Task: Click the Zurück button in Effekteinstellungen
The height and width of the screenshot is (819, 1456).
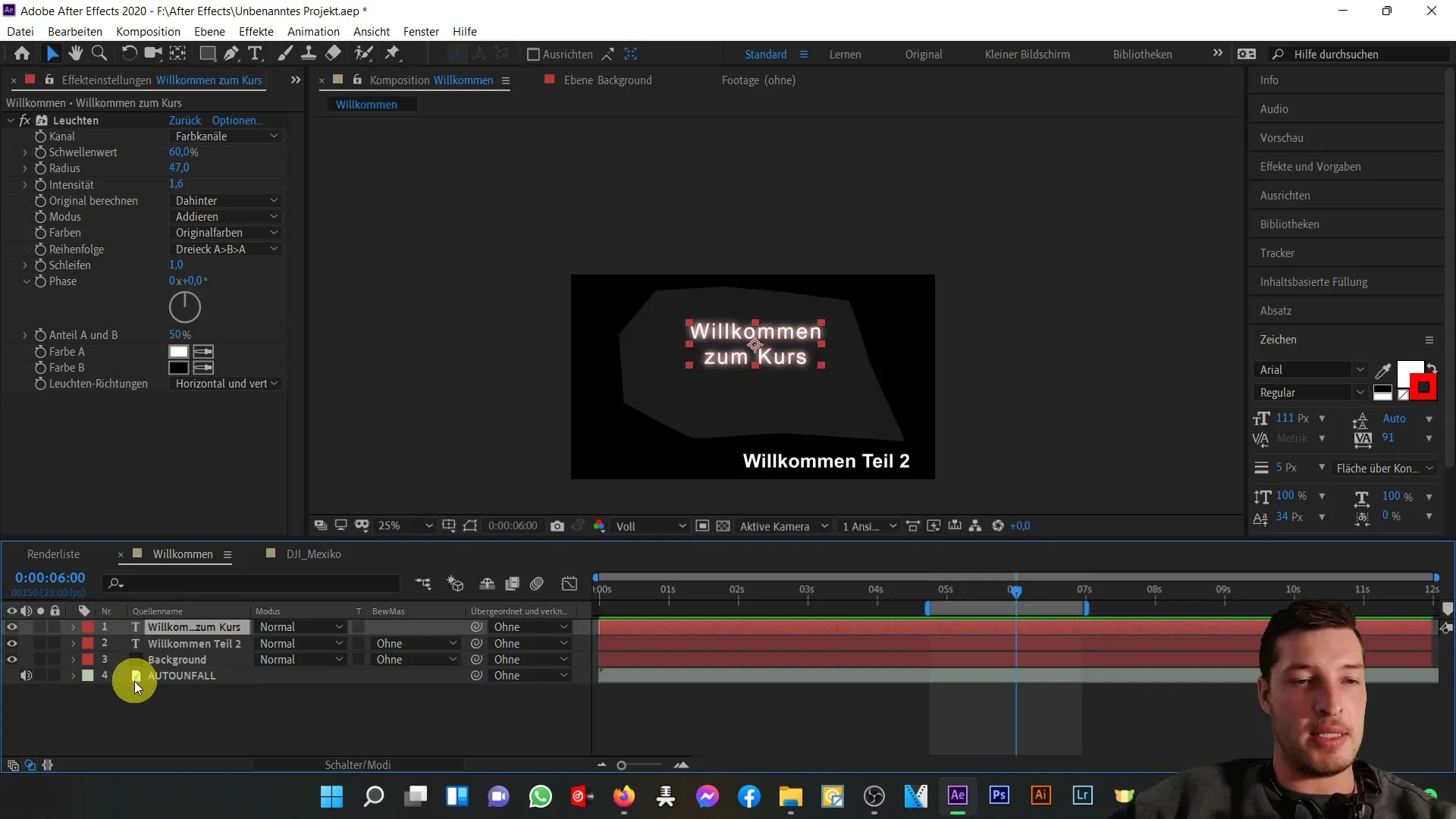Action: (x=184, y=120)
